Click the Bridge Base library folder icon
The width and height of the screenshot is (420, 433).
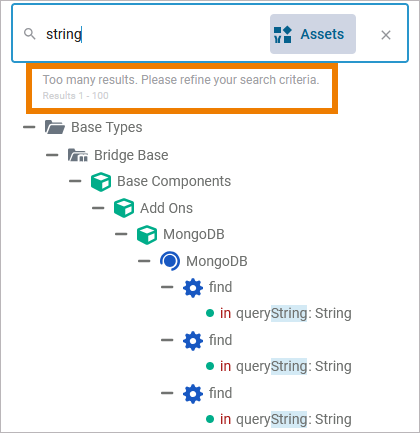[78, 155]
